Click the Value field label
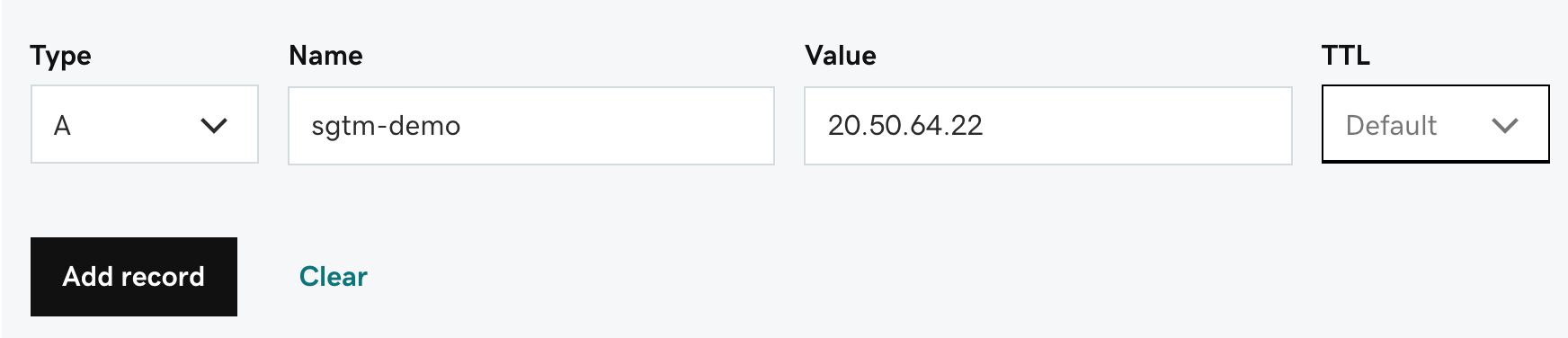 click(x=841, y=56)
